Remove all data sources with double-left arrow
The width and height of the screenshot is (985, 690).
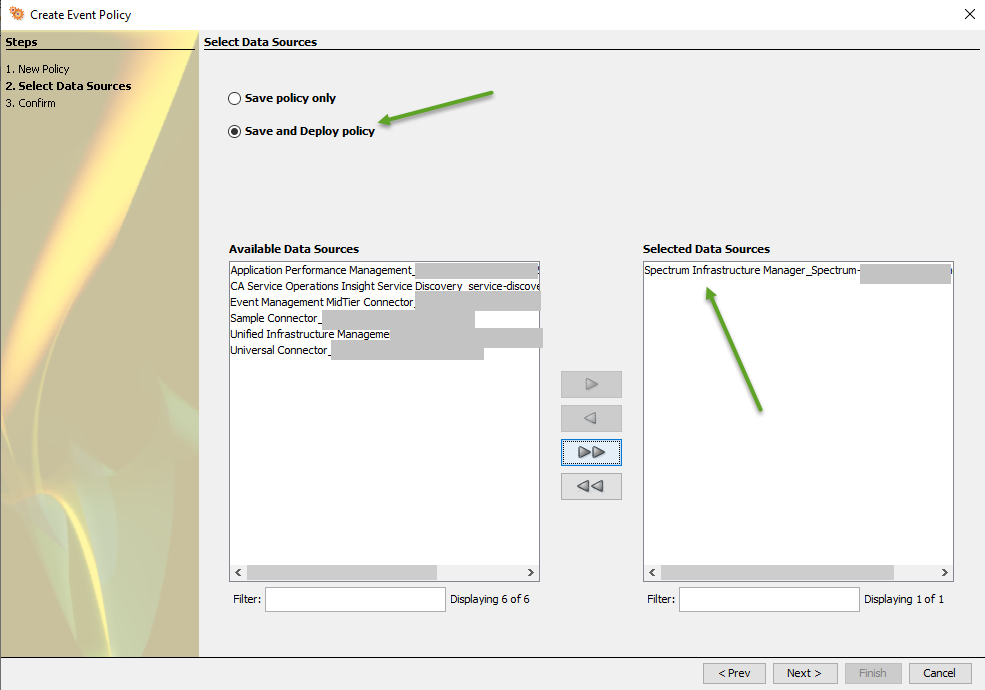click(x=591, y=486)
